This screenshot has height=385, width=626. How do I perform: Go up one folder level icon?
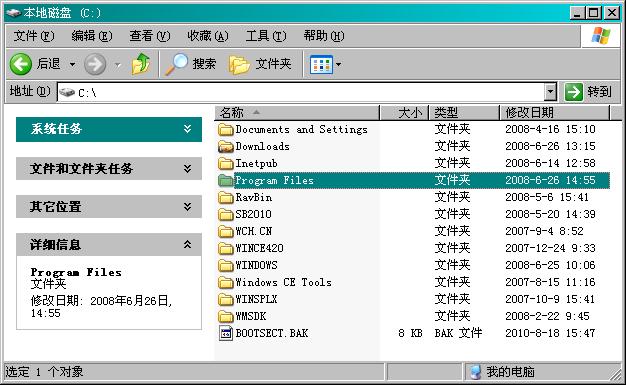(141, 64)
